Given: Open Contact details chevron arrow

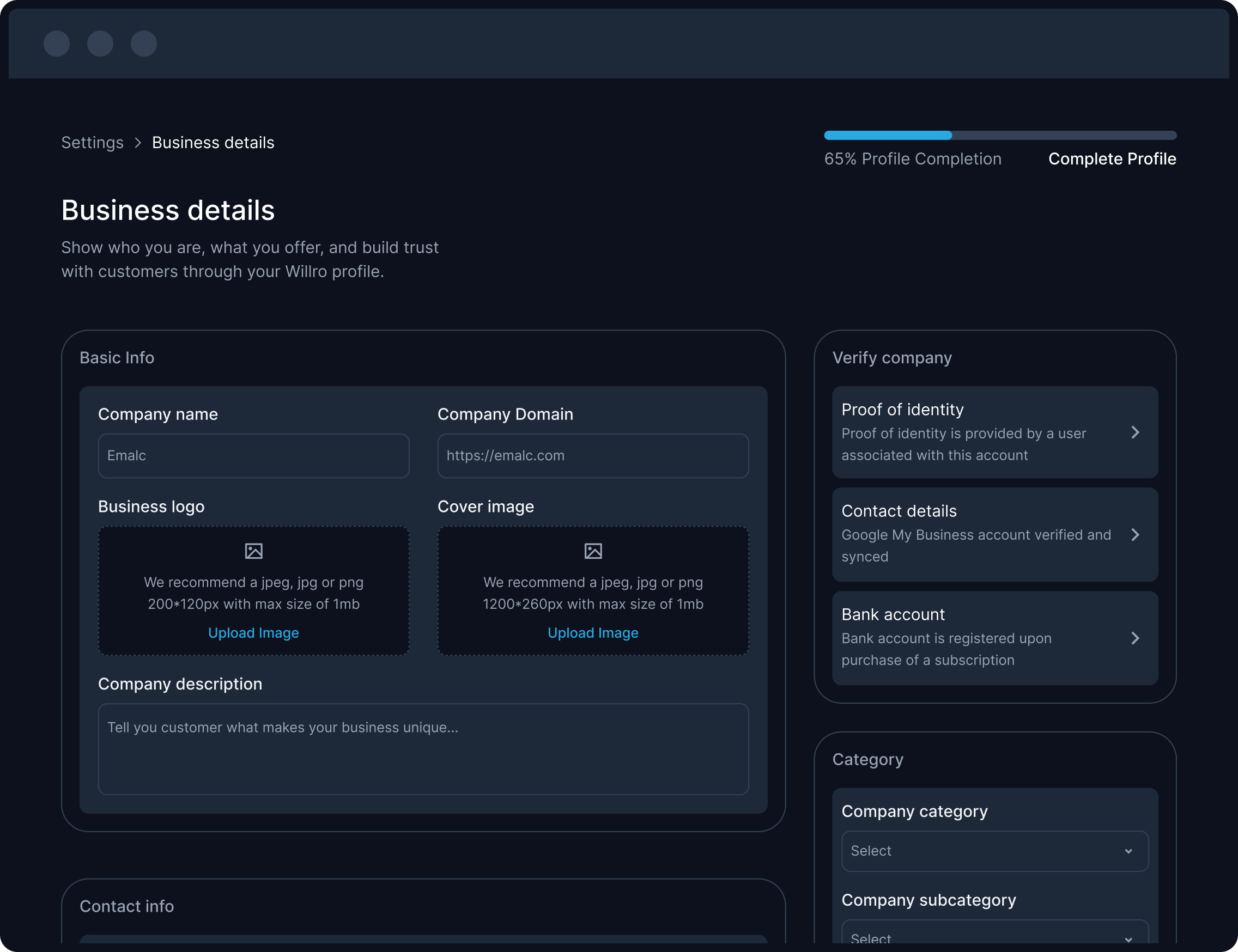Looking at the screenshot, I should pyautogui.click(x=1135, y=534).
